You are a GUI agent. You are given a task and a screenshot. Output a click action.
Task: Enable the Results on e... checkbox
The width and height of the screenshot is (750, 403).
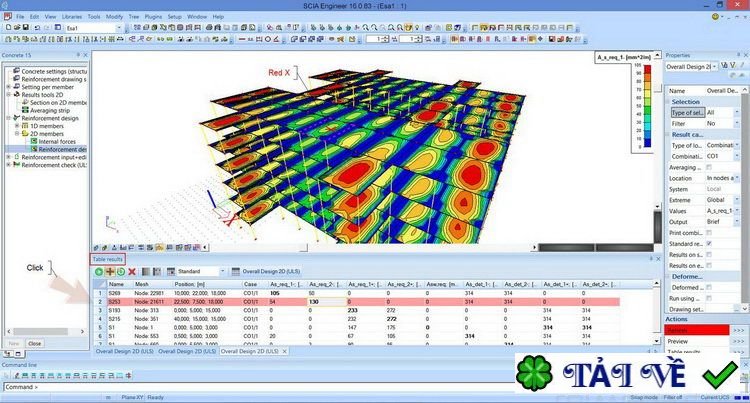pos(709,265)
